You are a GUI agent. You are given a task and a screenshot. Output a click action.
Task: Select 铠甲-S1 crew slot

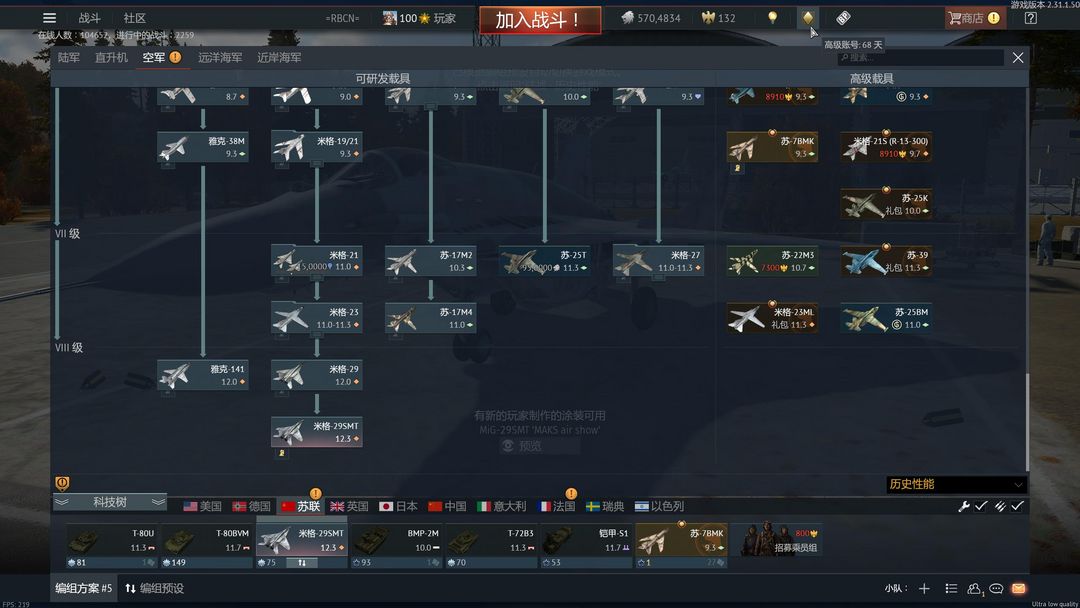(586, 545)
